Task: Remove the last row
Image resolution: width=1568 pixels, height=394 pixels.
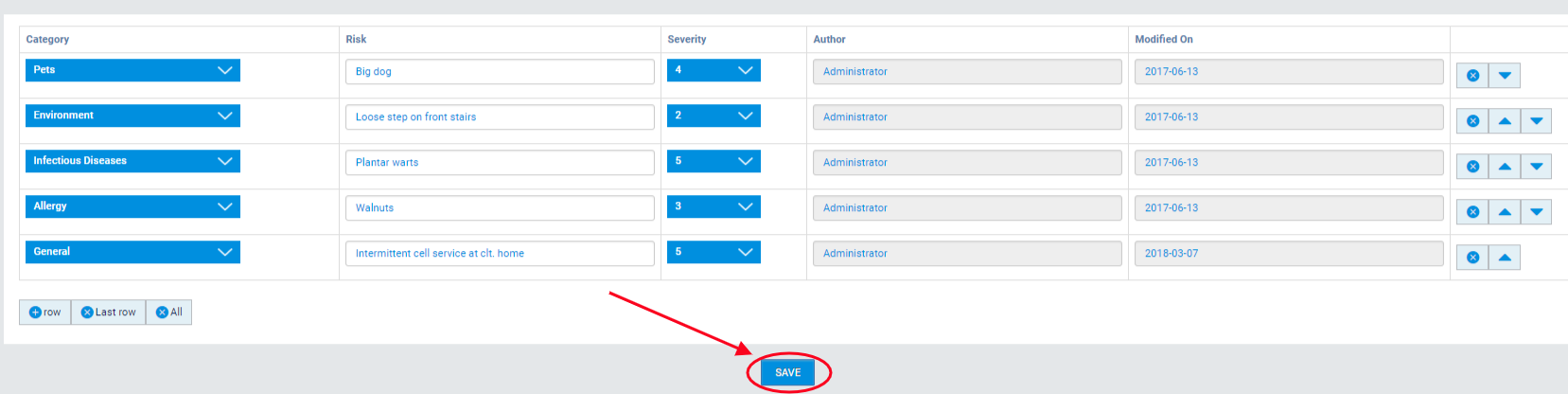Action: (x=108, y=313)
